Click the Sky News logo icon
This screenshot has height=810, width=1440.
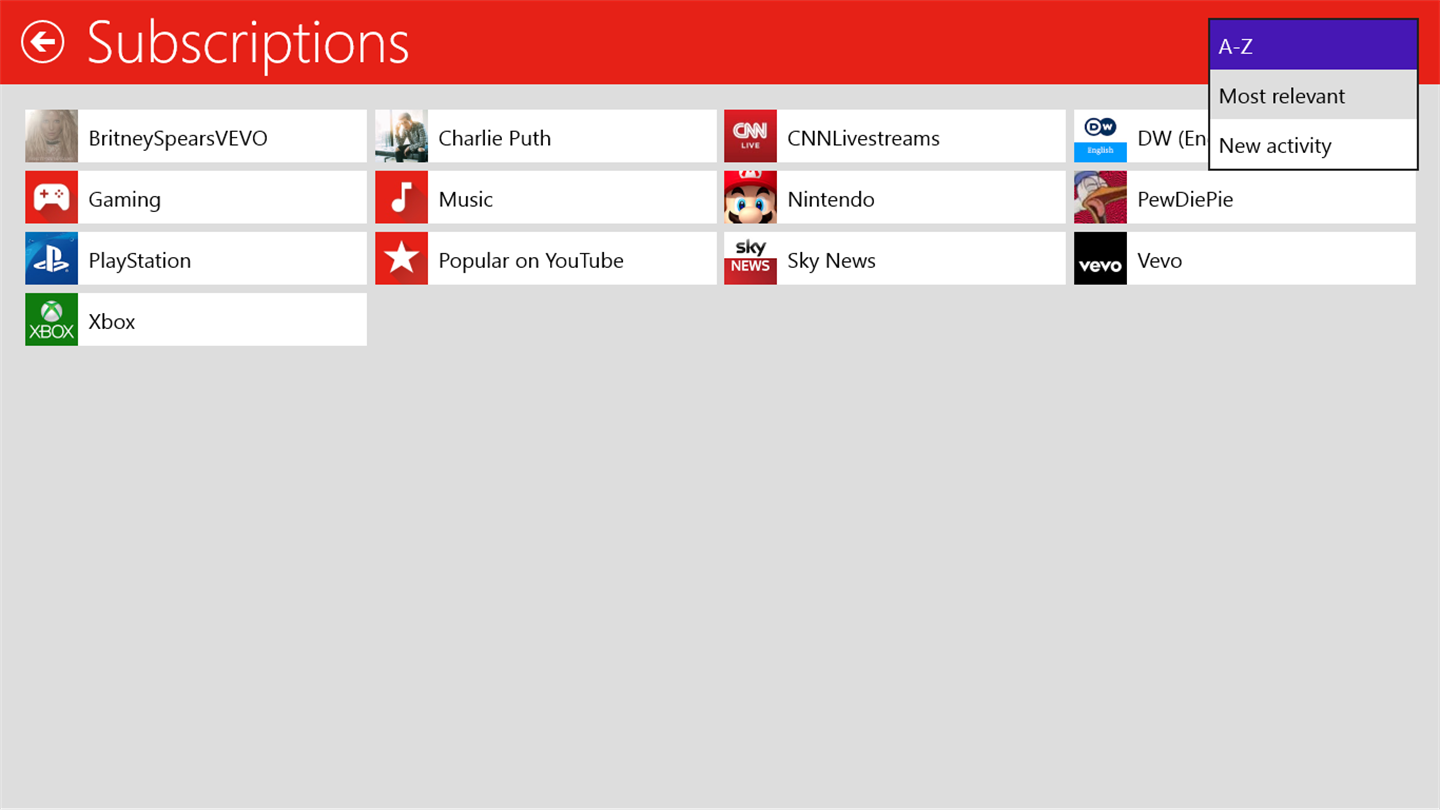point(750,258)
